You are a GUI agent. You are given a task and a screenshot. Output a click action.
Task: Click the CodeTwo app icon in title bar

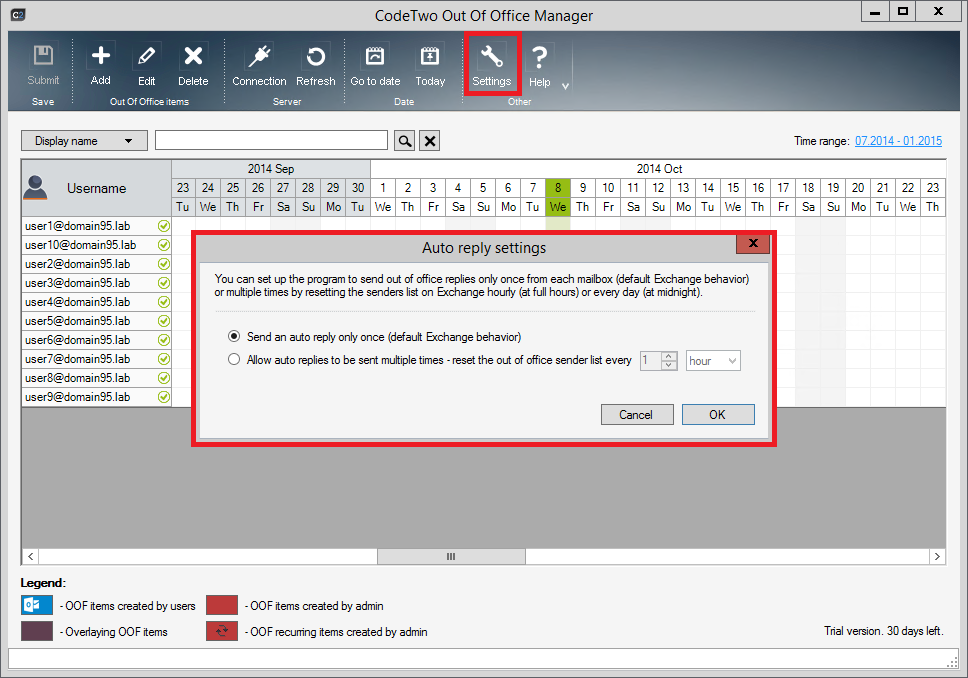tap(17, 14)
